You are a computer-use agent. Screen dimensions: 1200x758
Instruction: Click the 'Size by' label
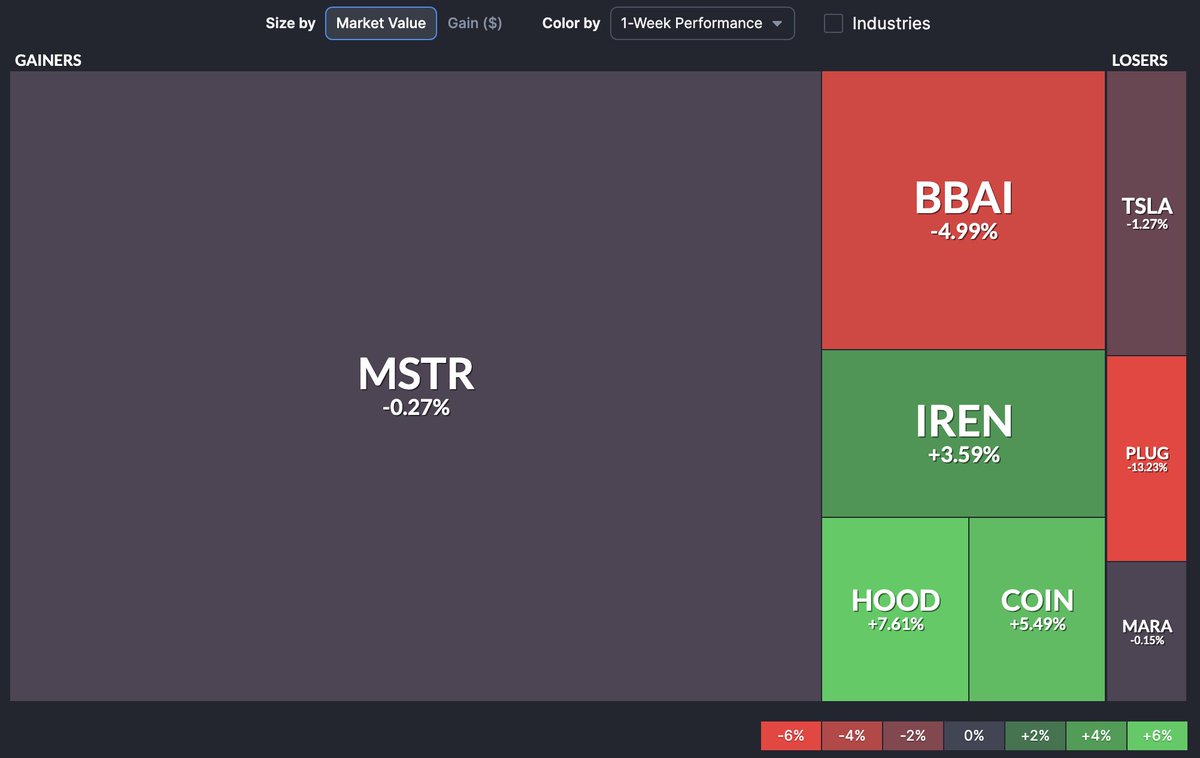tap(291, 23)
